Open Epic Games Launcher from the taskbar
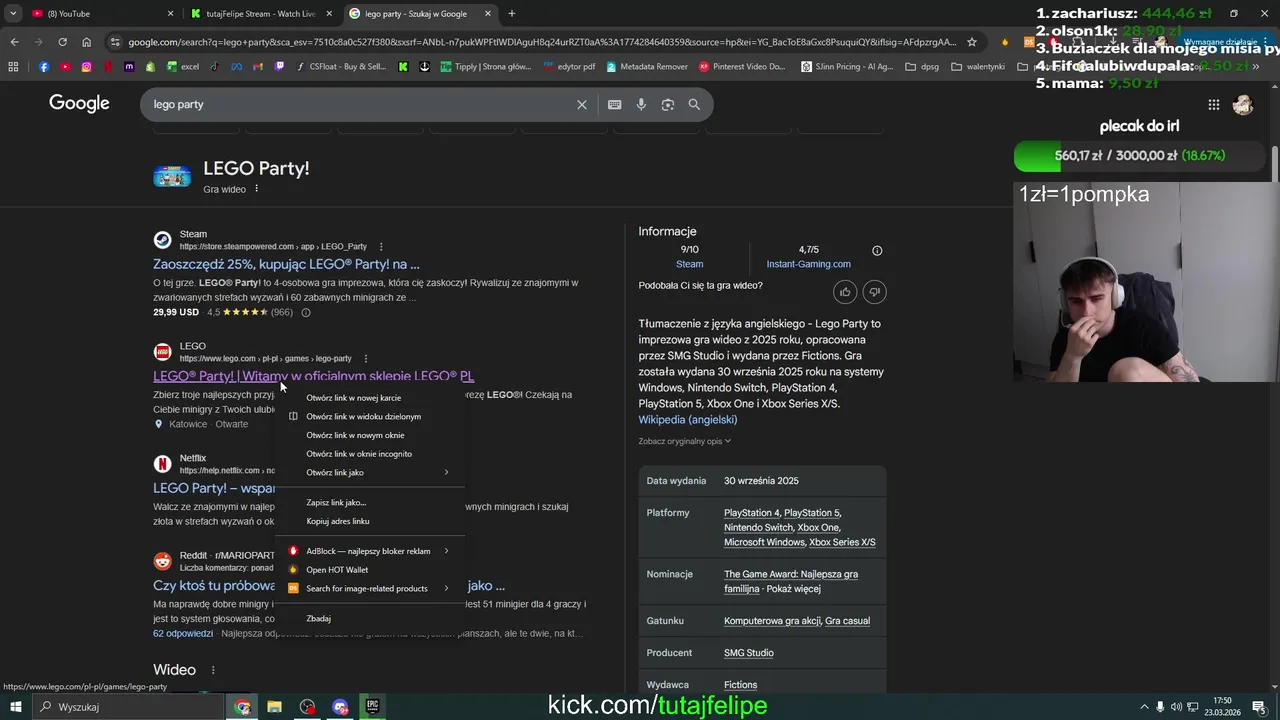 372,706
